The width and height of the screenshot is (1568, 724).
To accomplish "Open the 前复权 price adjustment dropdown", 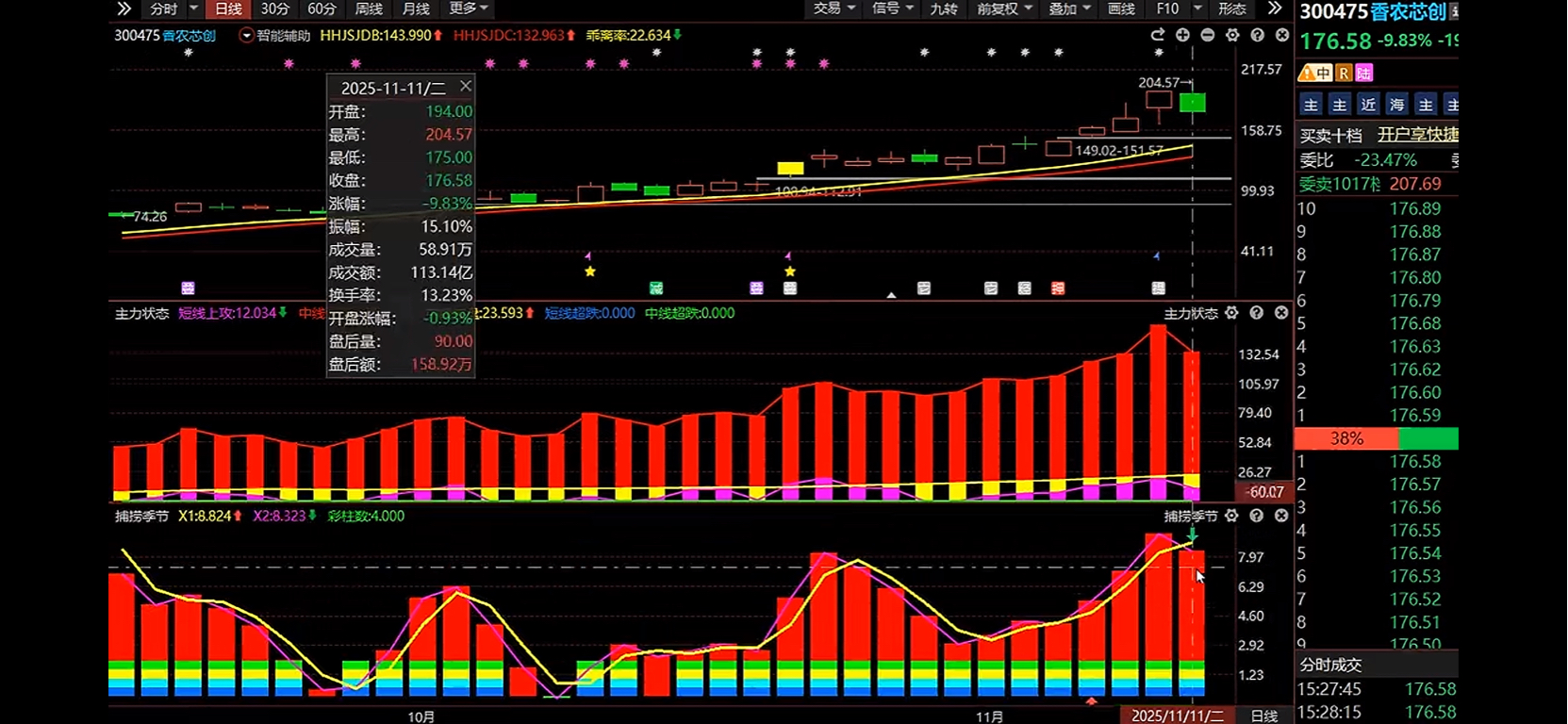I will click(x=1004, y=8).
